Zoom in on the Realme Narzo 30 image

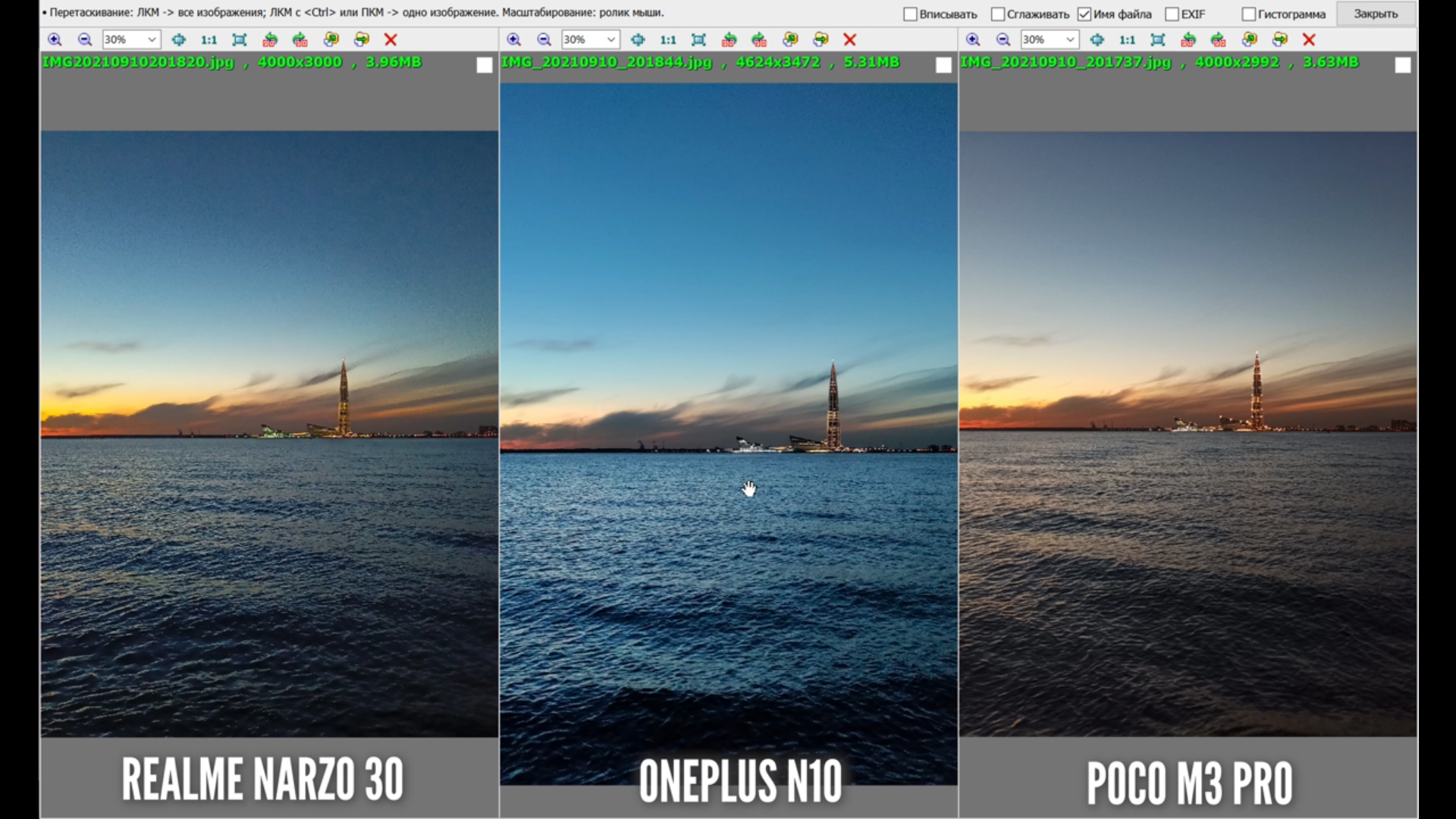55,39
